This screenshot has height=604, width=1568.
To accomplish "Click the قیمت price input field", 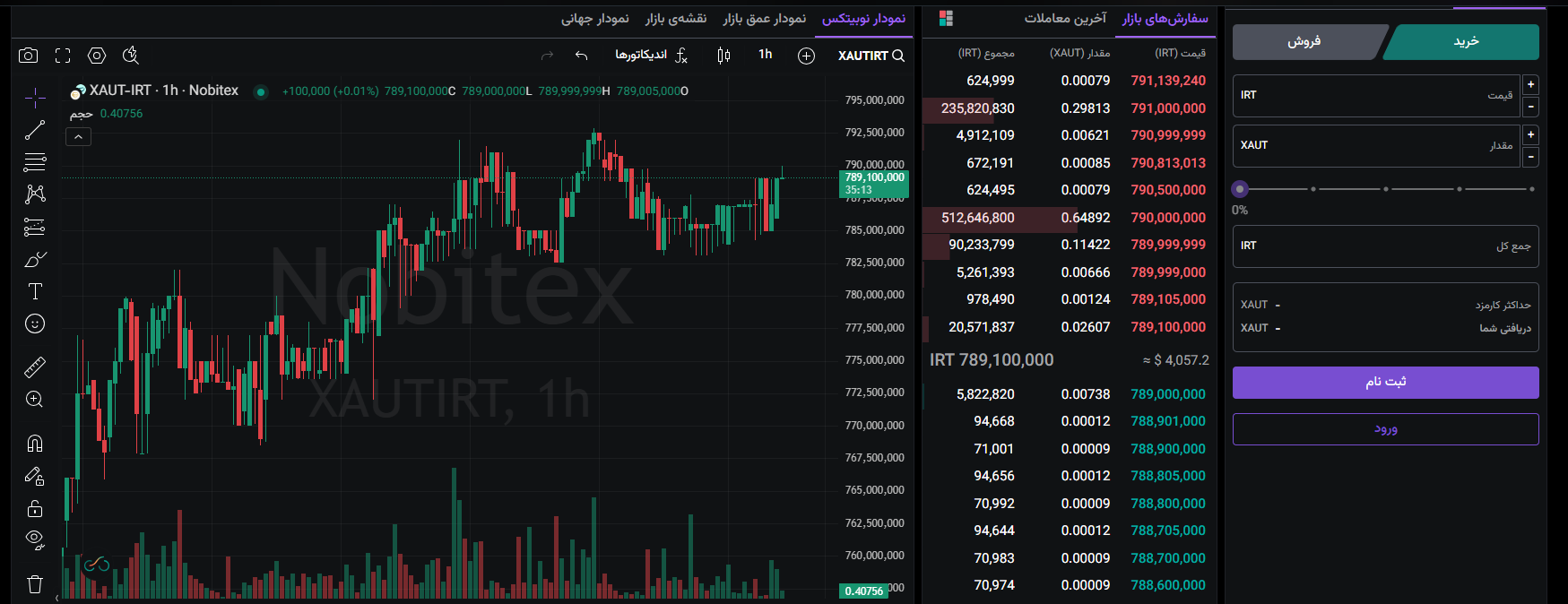I will 1376,95.
